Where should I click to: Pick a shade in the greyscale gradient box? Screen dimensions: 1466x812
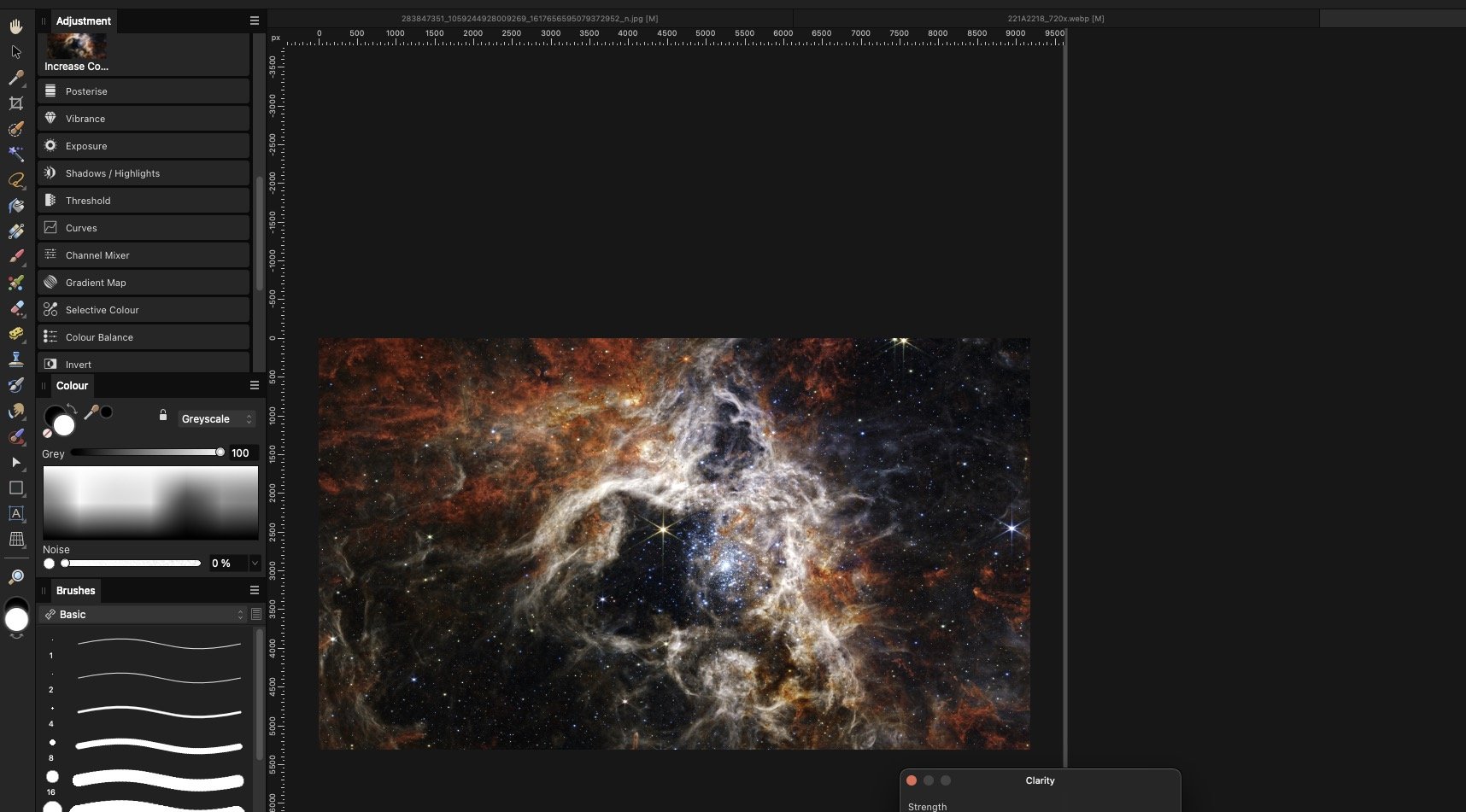click(150, 502)
